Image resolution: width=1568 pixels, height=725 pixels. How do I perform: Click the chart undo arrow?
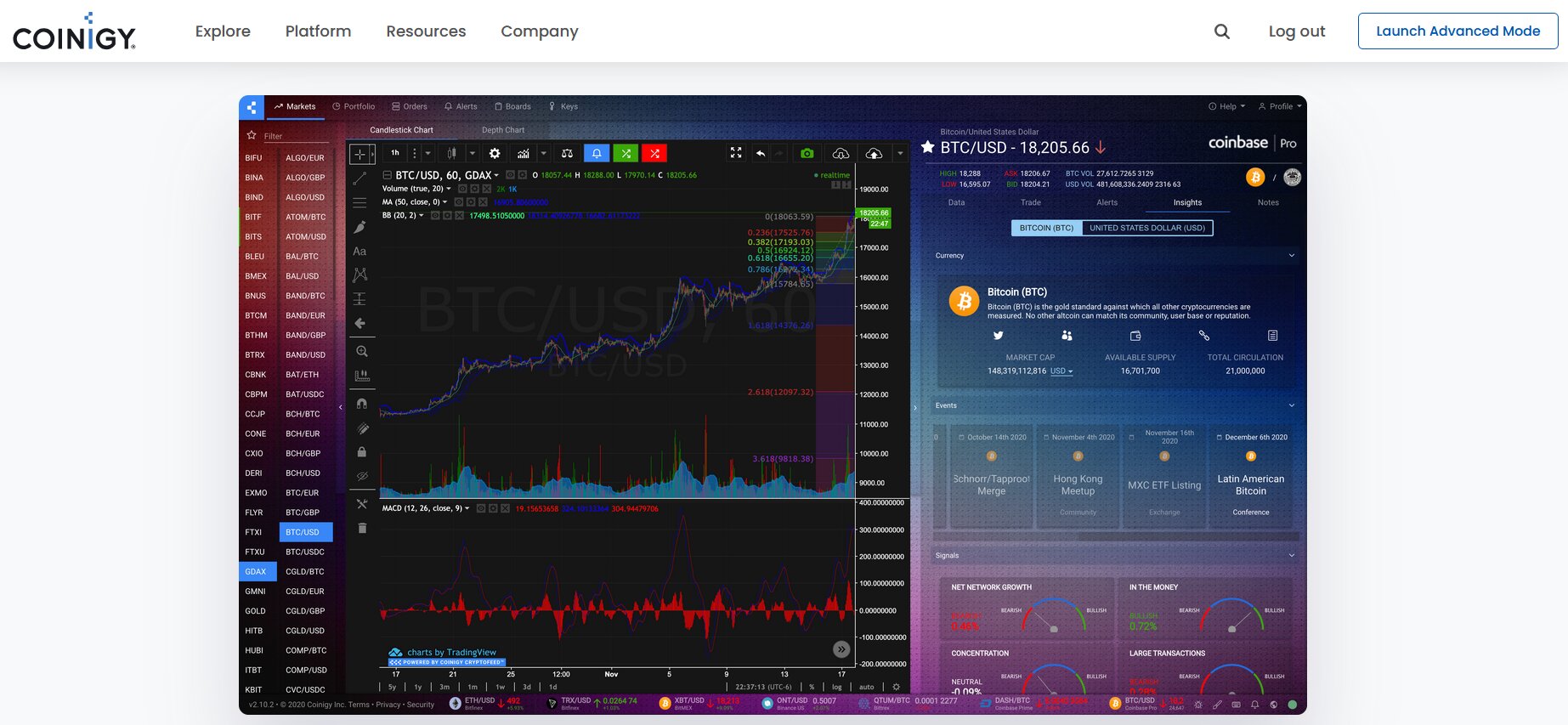[x=761, y=153]
